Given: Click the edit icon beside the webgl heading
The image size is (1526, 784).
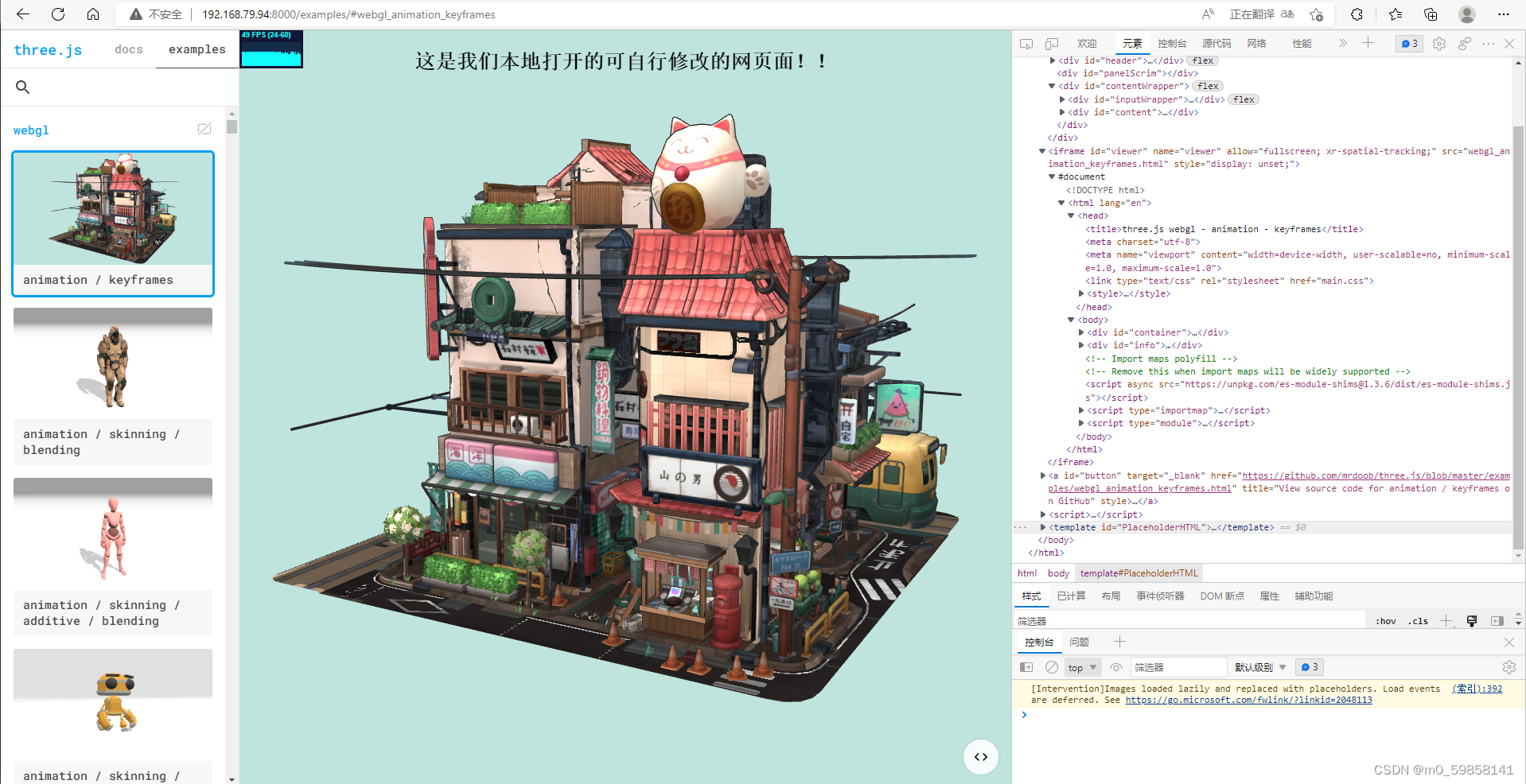Looking at the screenshot, I should click(204, 129).
